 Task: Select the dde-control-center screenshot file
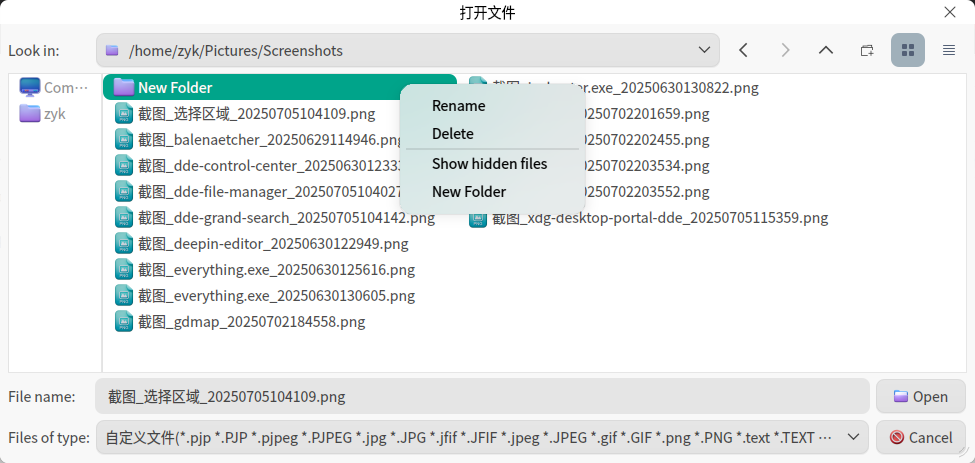(x=258, y=166)
